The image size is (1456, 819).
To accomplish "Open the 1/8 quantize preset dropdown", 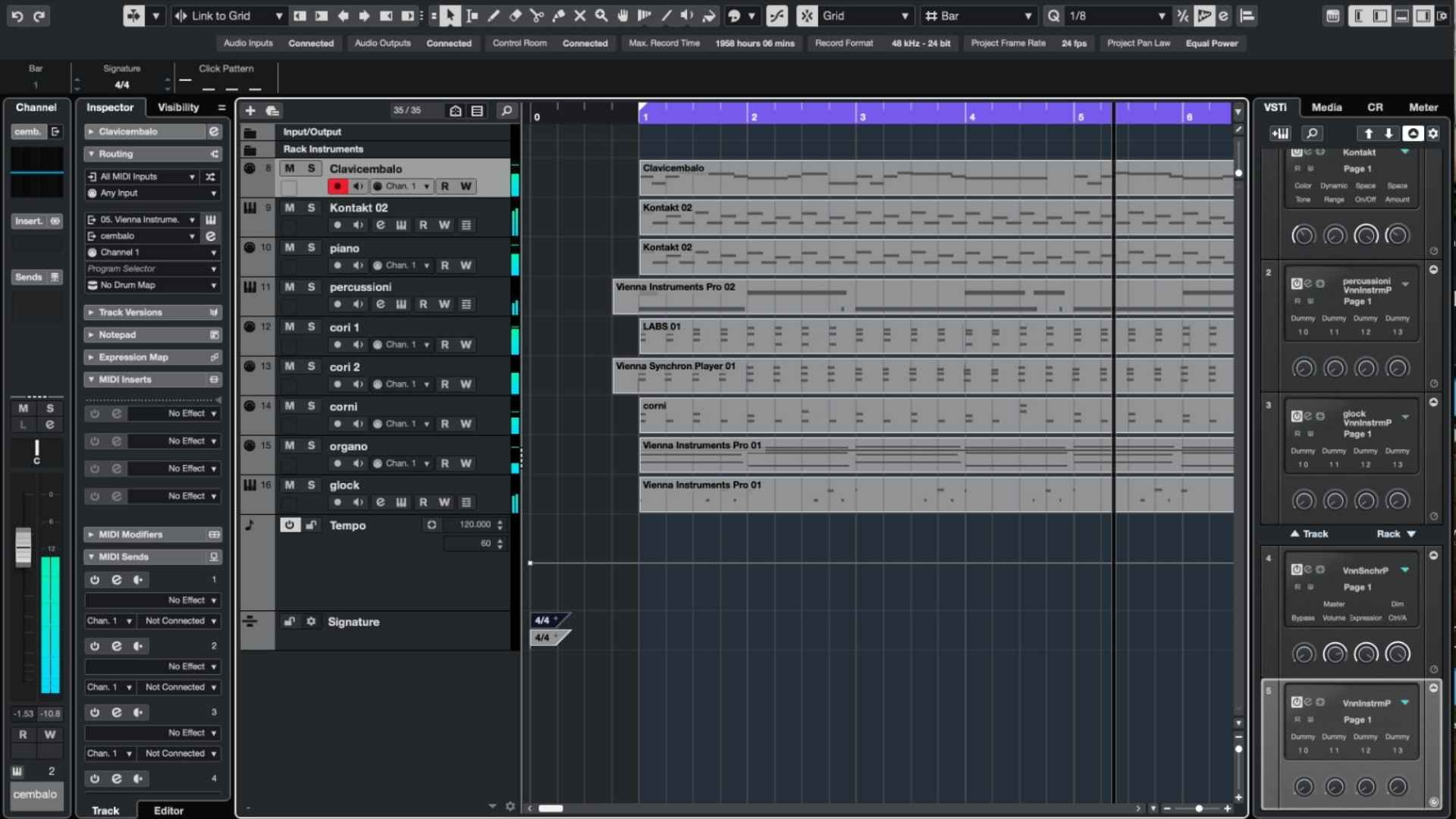I will [1116, 15].
